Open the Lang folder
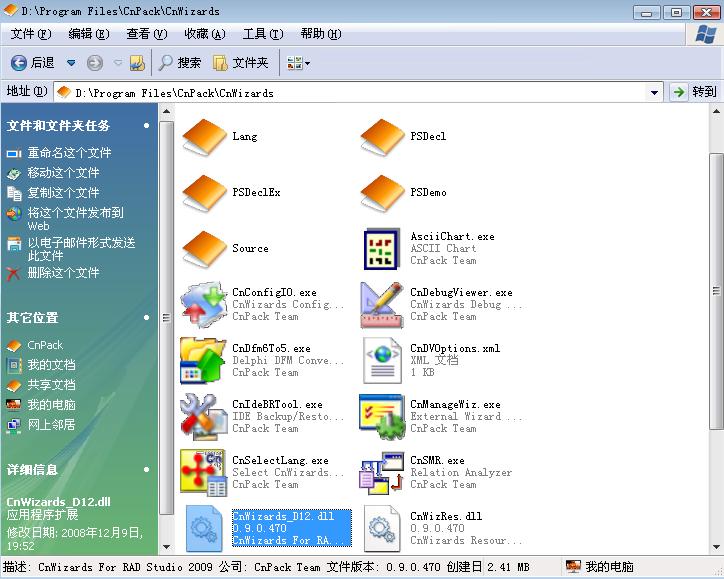This screenshot has height=579, width=724. [204, 137]
